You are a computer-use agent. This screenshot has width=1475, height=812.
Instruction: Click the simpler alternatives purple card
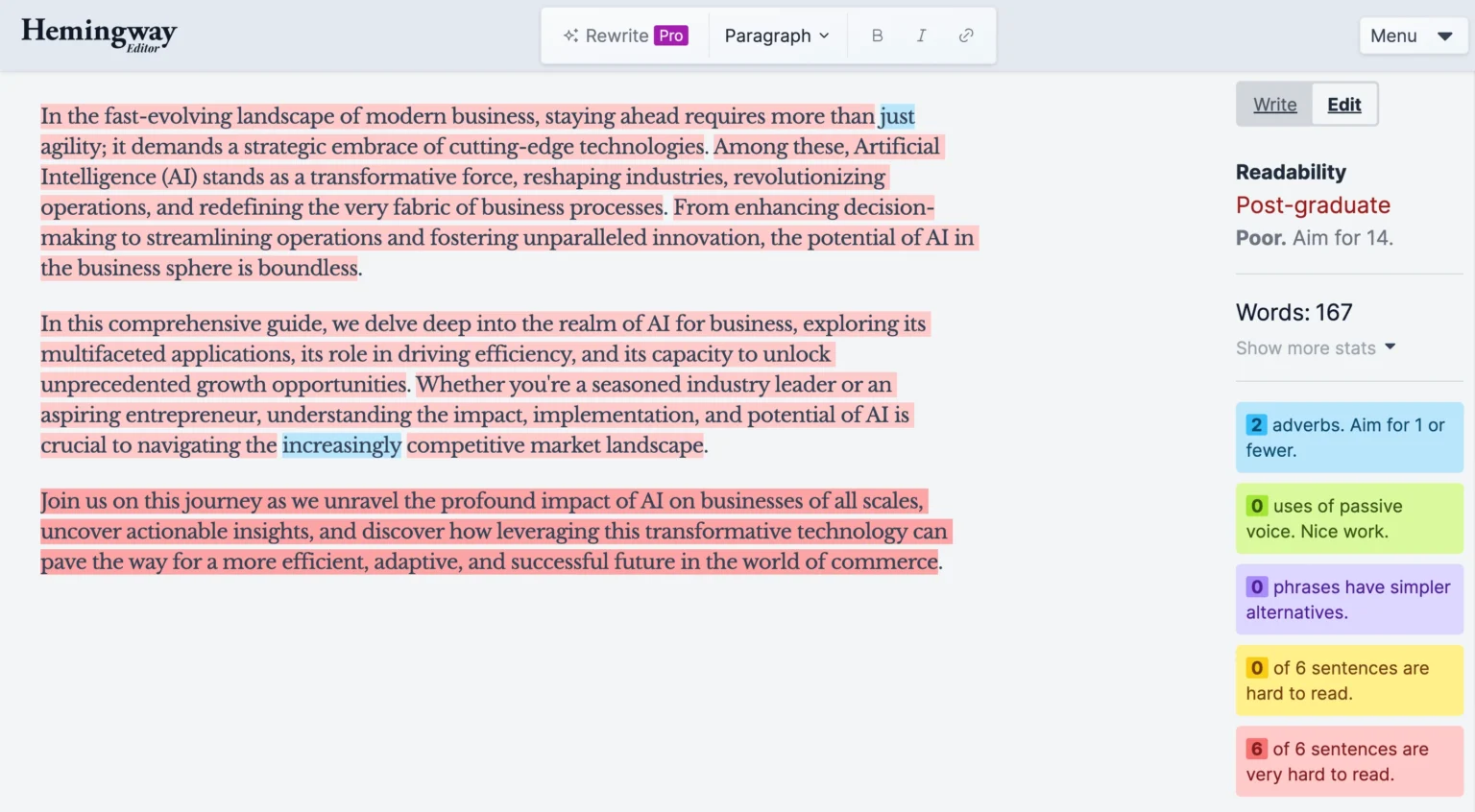1349,600
